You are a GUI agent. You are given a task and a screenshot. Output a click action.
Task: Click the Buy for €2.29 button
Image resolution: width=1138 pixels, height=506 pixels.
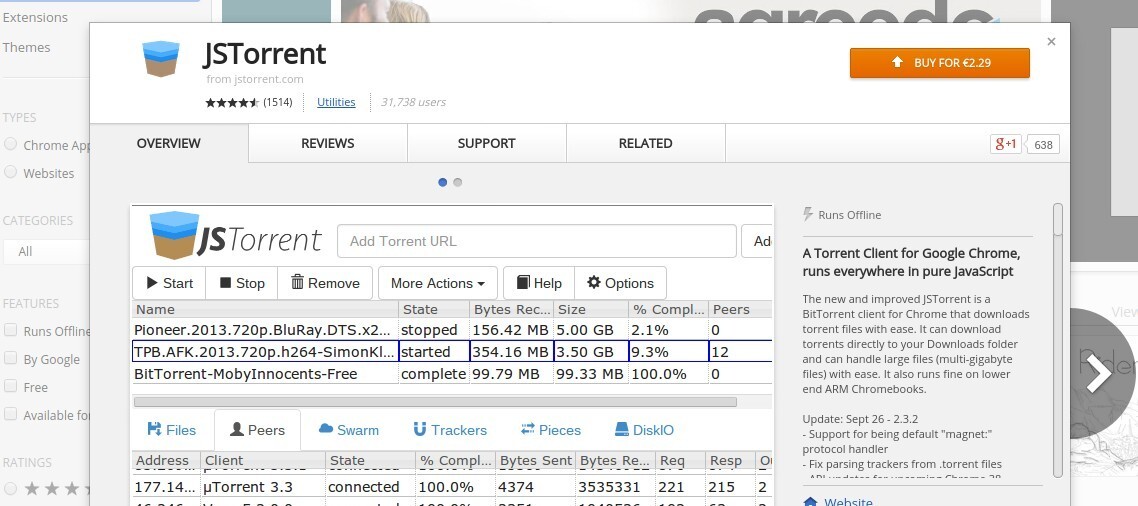coord(939,62)
